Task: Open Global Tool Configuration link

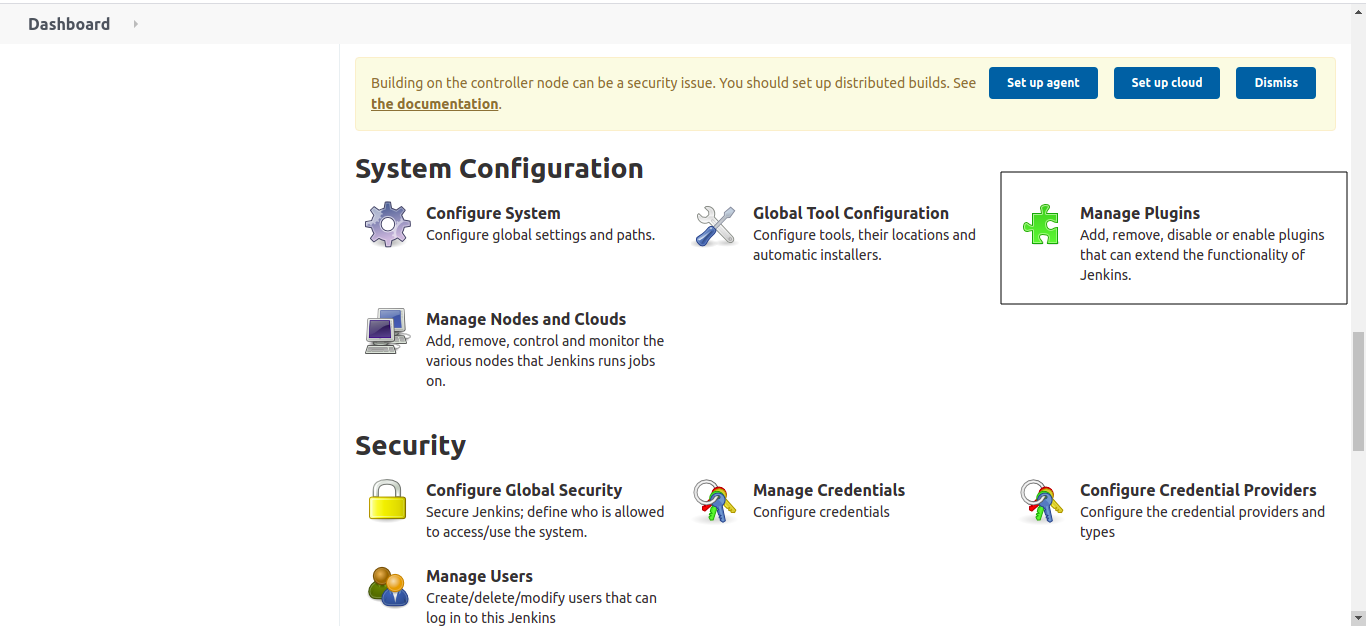Action: click(851, 213)
